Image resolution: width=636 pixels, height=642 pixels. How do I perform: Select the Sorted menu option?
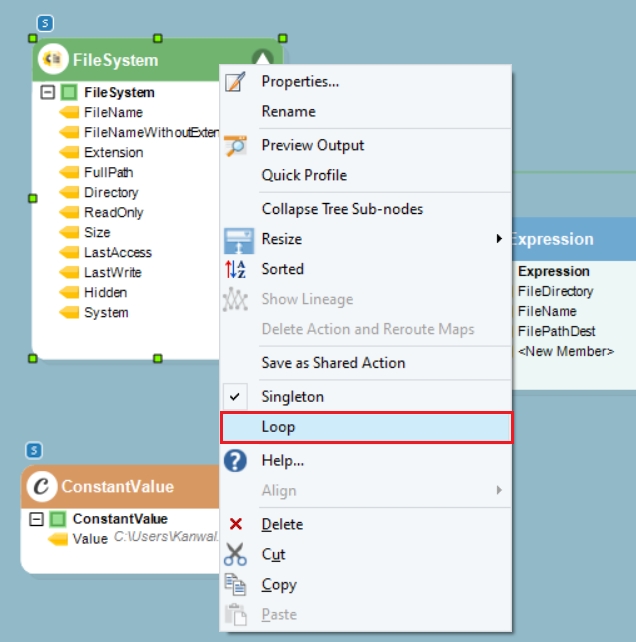(366, 269)
